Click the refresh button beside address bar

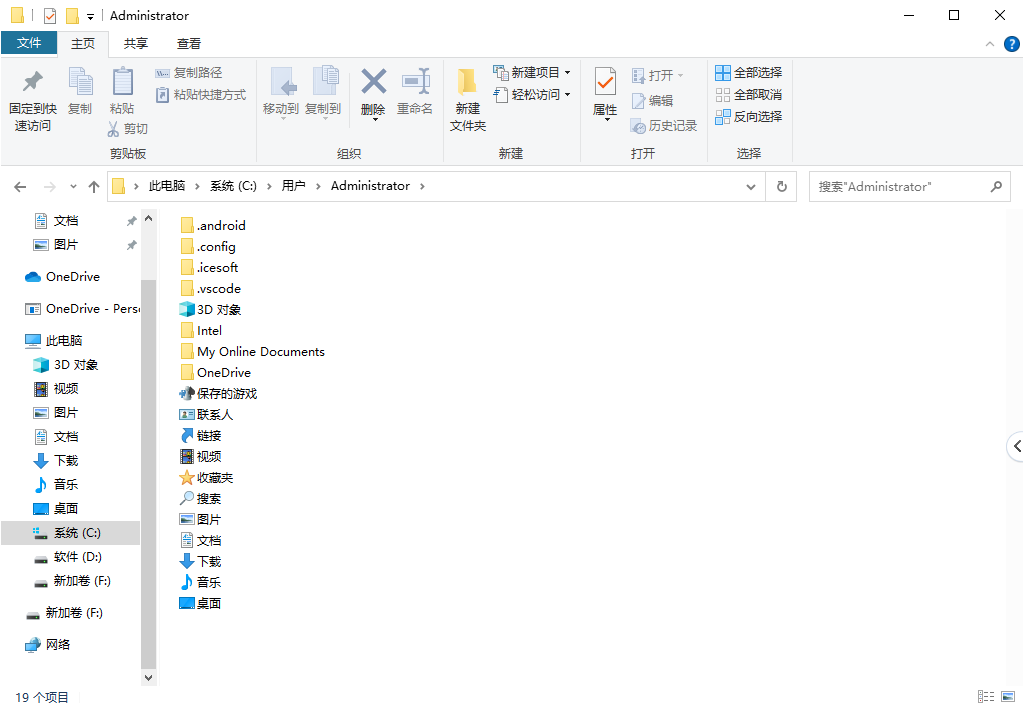pos(781,186)
